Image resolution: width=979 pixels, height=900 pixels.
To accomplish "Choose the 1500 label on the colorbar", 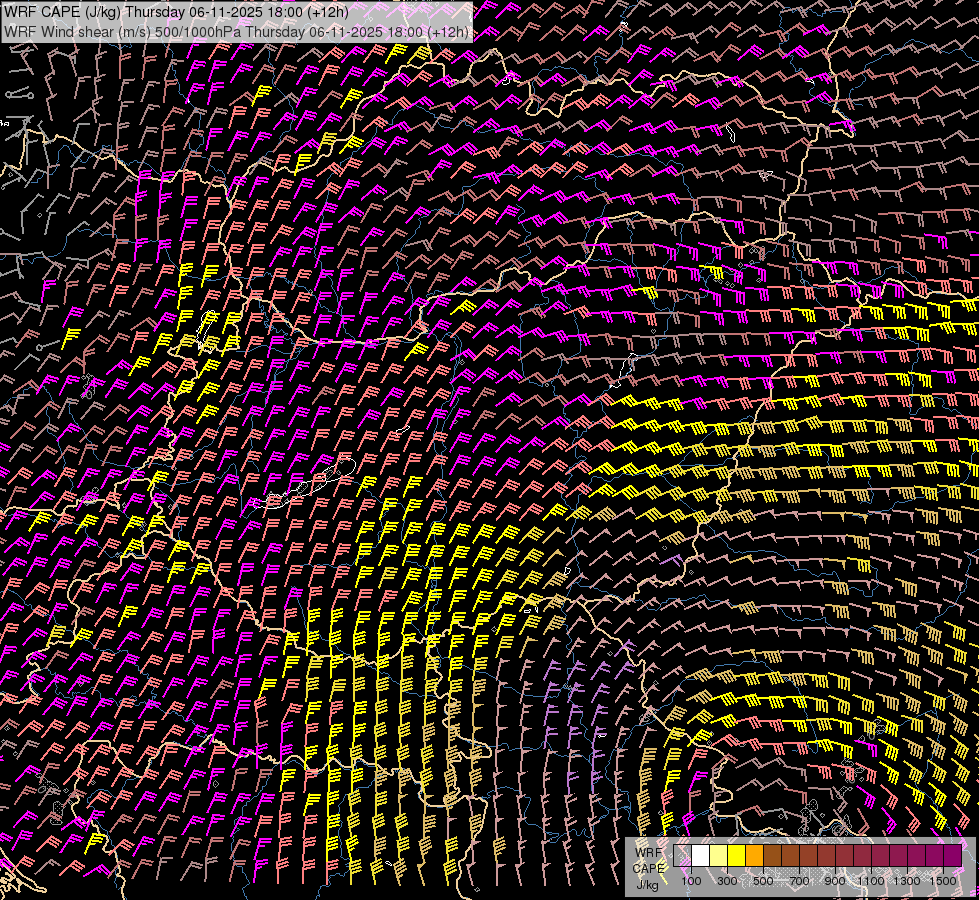I will (x=943, y=881).
